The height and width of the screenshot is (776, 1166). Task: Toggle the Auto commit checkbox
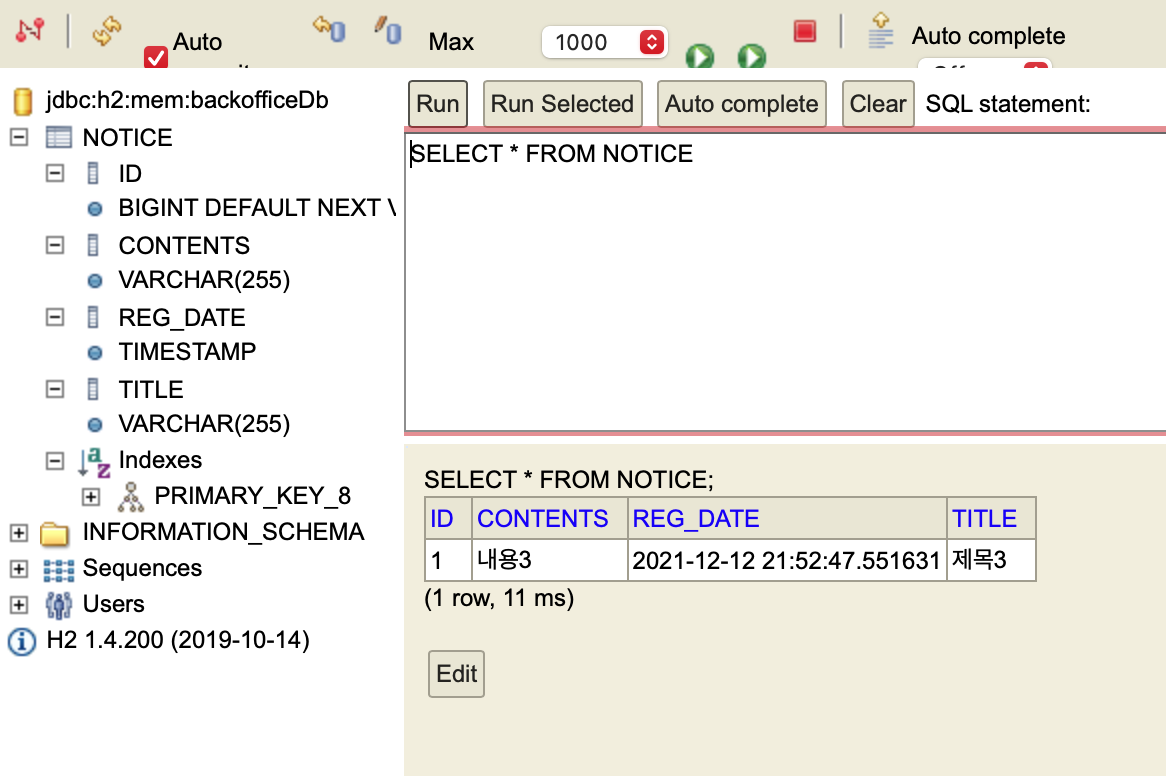[x=155, y=56]
